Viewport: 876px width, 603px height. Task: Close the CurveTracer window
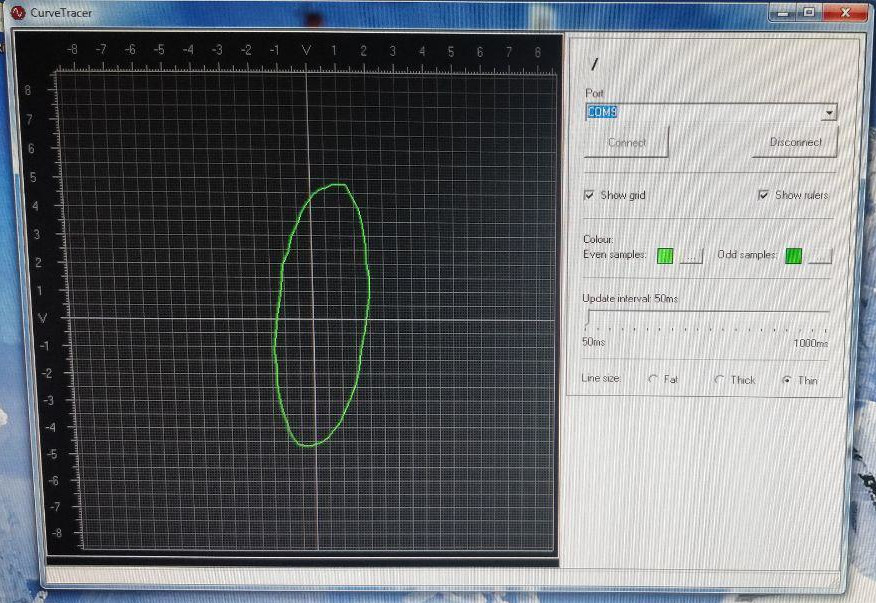(x=845, y=12)
